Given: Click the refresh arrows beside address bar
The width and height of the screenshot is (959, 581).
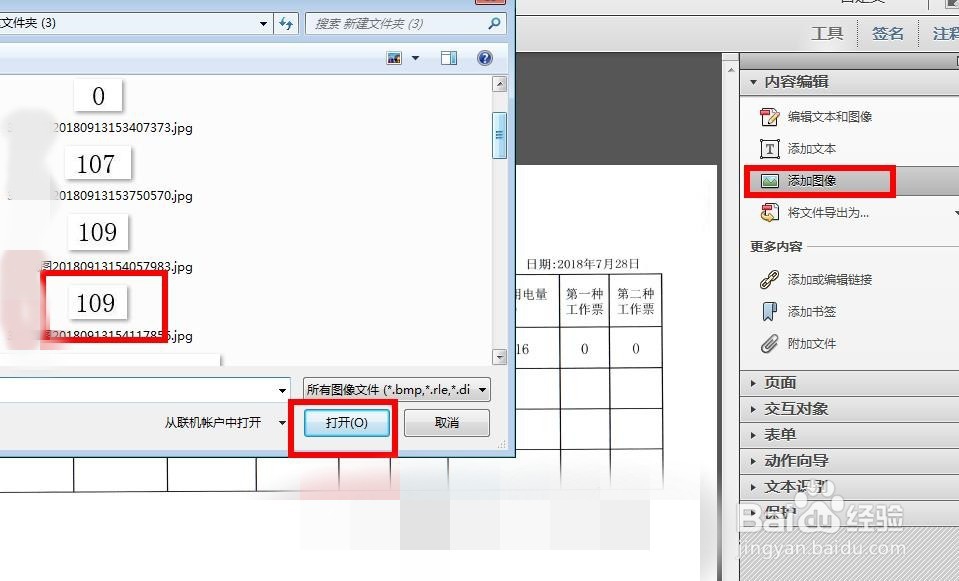Looking at the screenshot, I should click(x=286, y=24).
